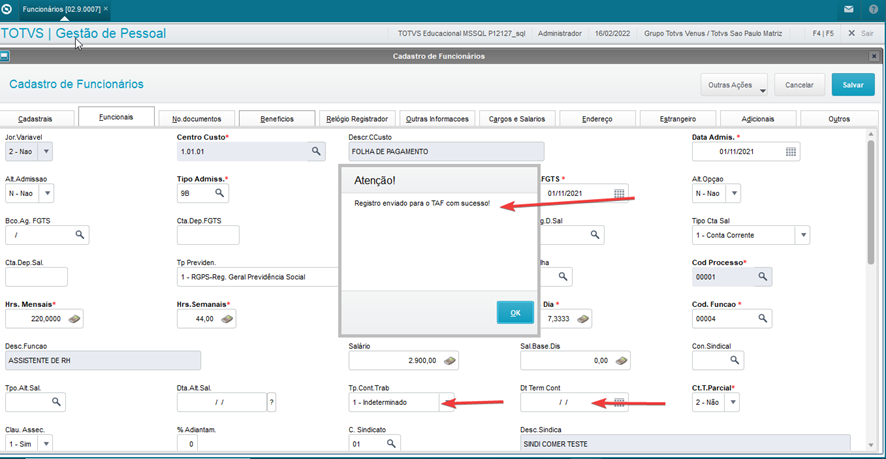Open Tpo.Alt.Sal. lookup magnifier
This screenshot has height=459, width=886.
click(57, 402)
